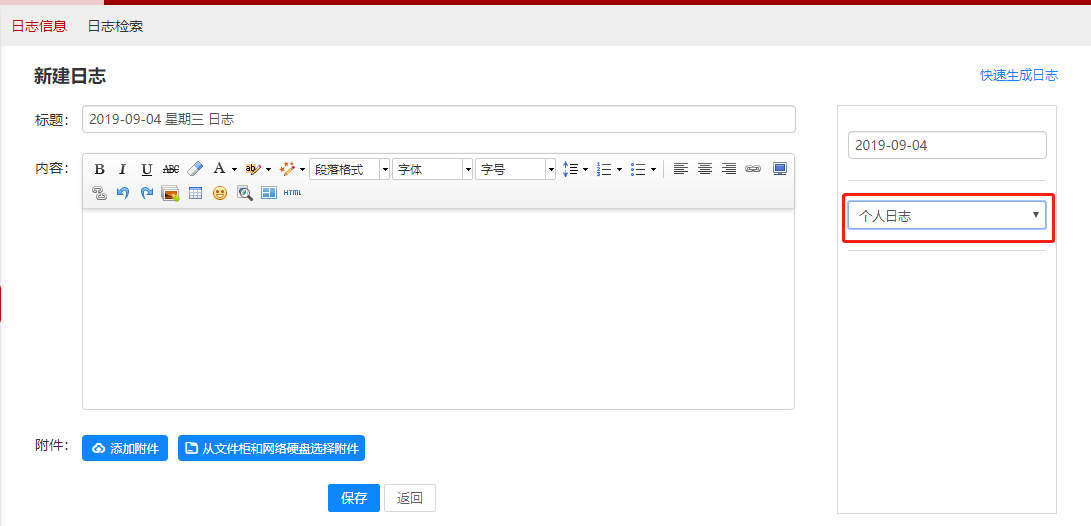Toggle bold formatting in the editor
This screenshot has width=1091, height=526.
click(99, 169)
